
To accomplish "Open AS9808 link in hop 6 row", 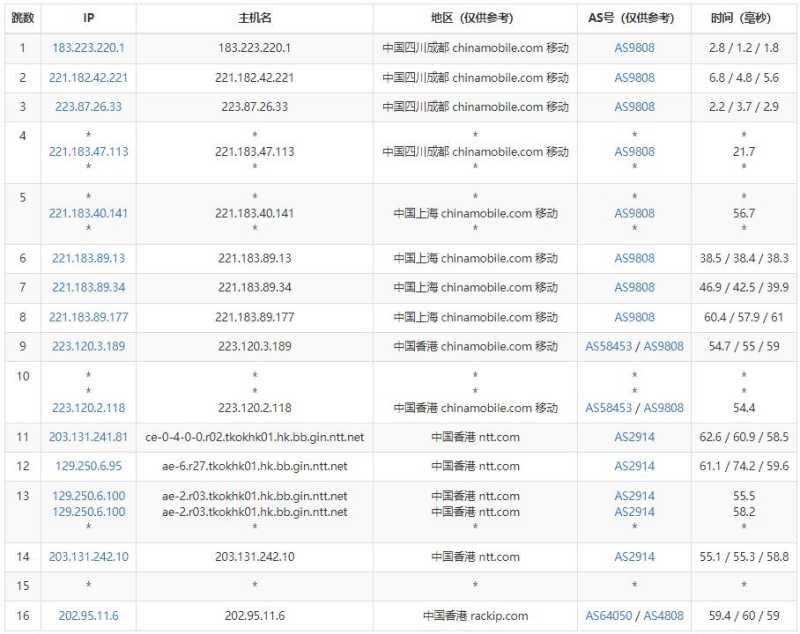I will [634, 258].
